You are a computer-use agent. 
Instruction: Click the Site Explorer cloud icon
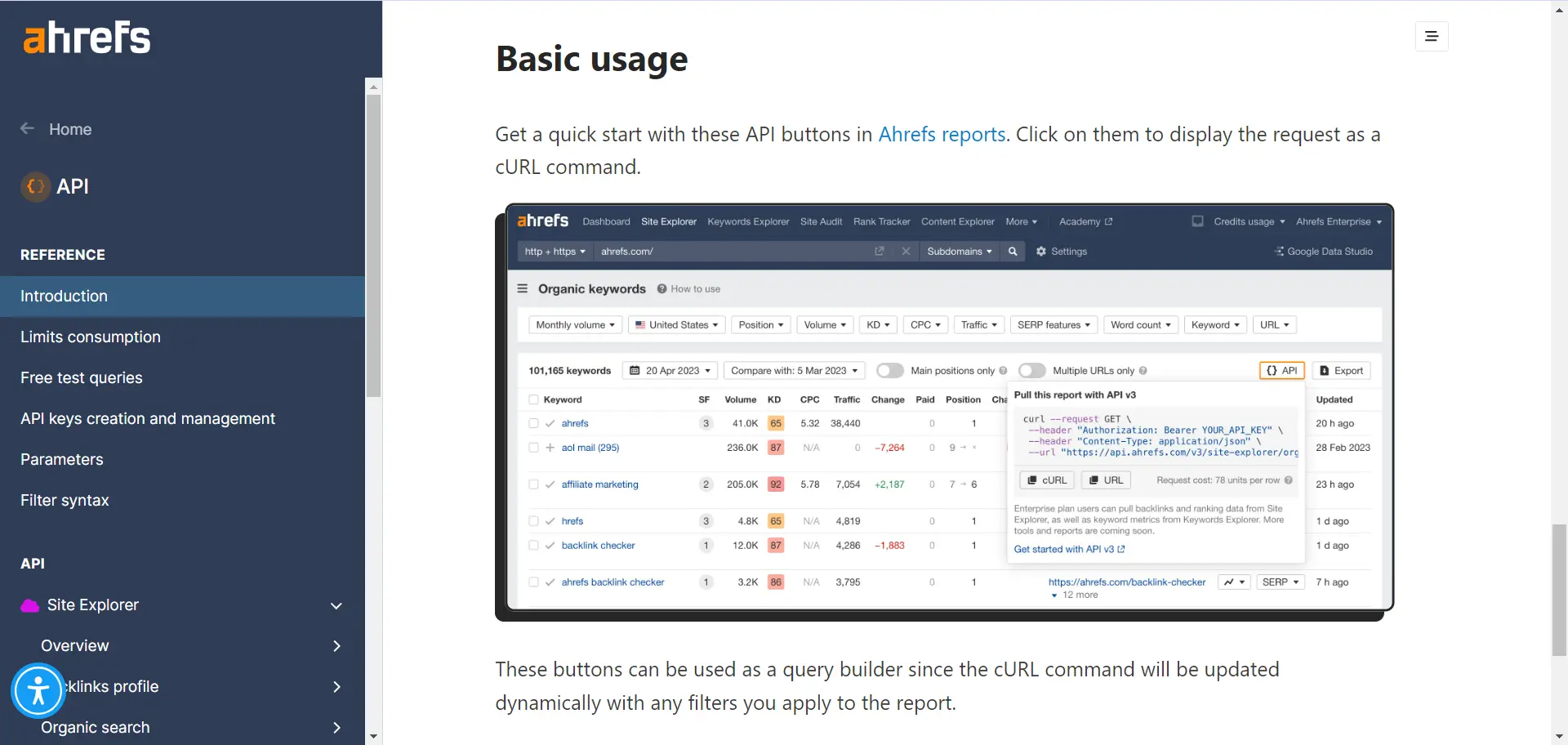[30, 605]
